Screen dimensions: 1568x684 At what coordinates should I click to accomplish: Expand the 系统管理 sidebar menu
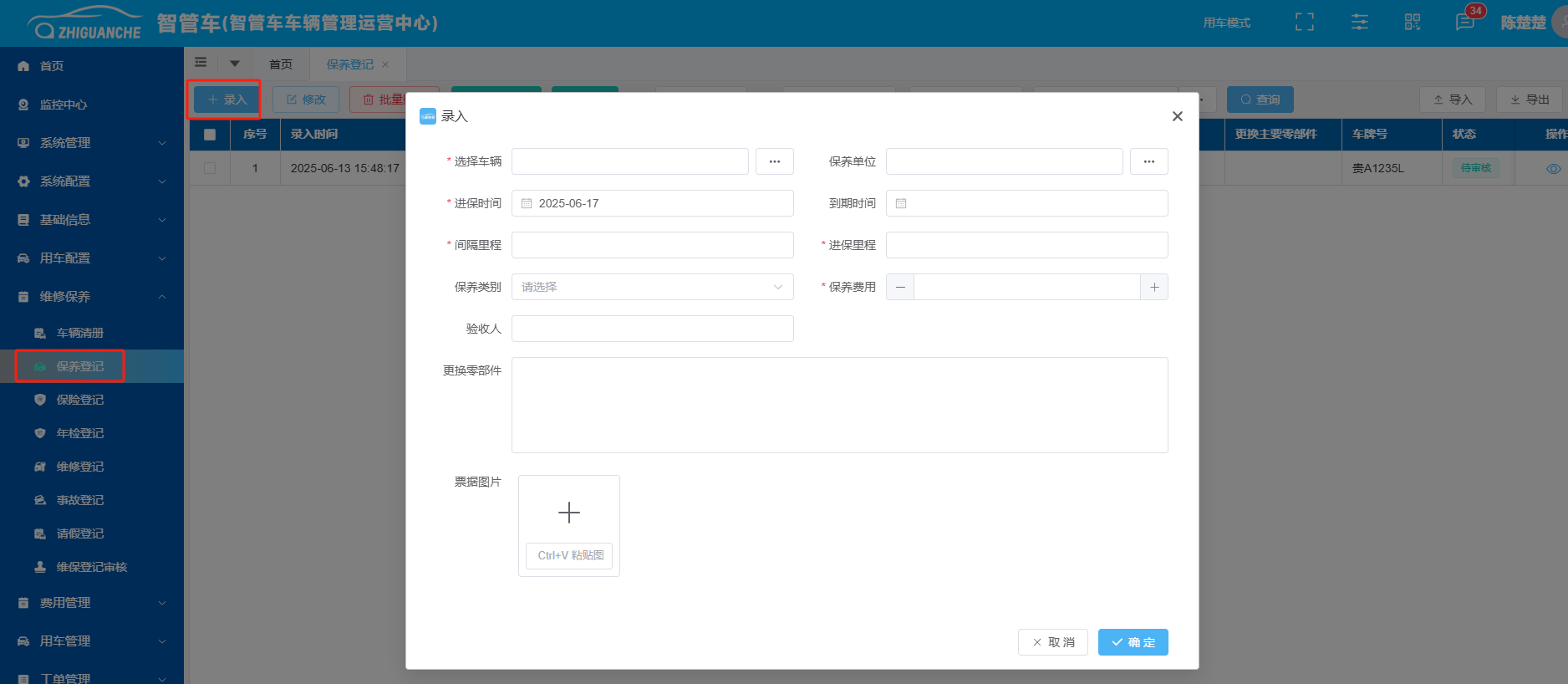92,143
